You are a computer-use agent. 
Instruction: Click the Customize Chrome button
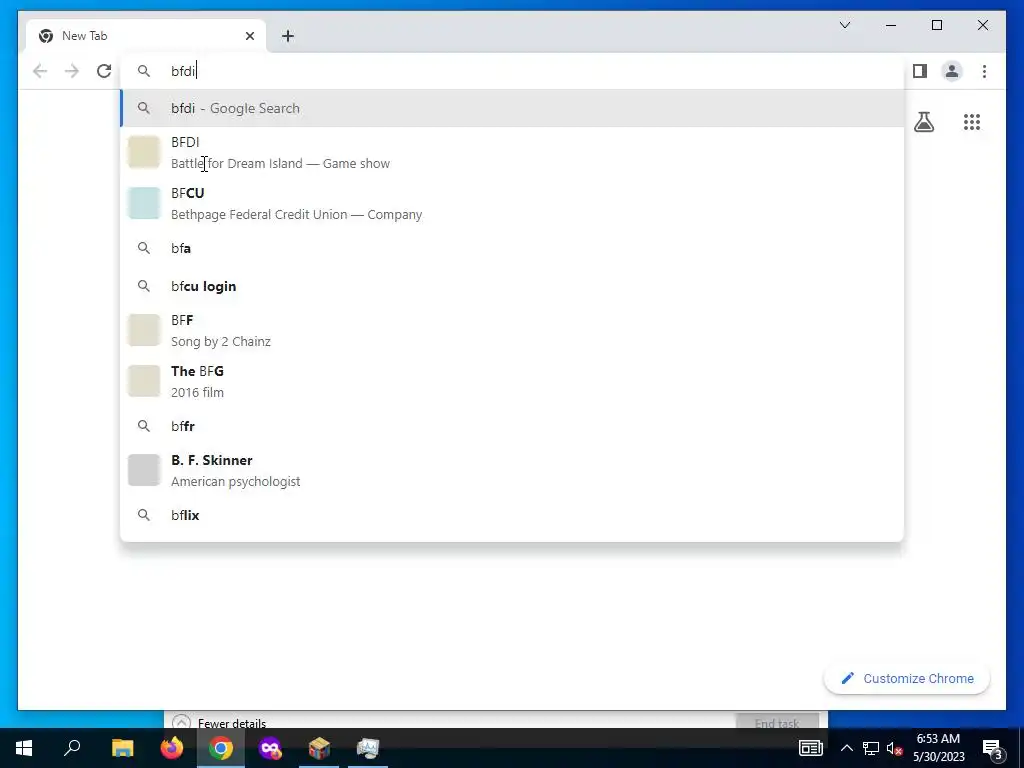click(x=907, y=679)
